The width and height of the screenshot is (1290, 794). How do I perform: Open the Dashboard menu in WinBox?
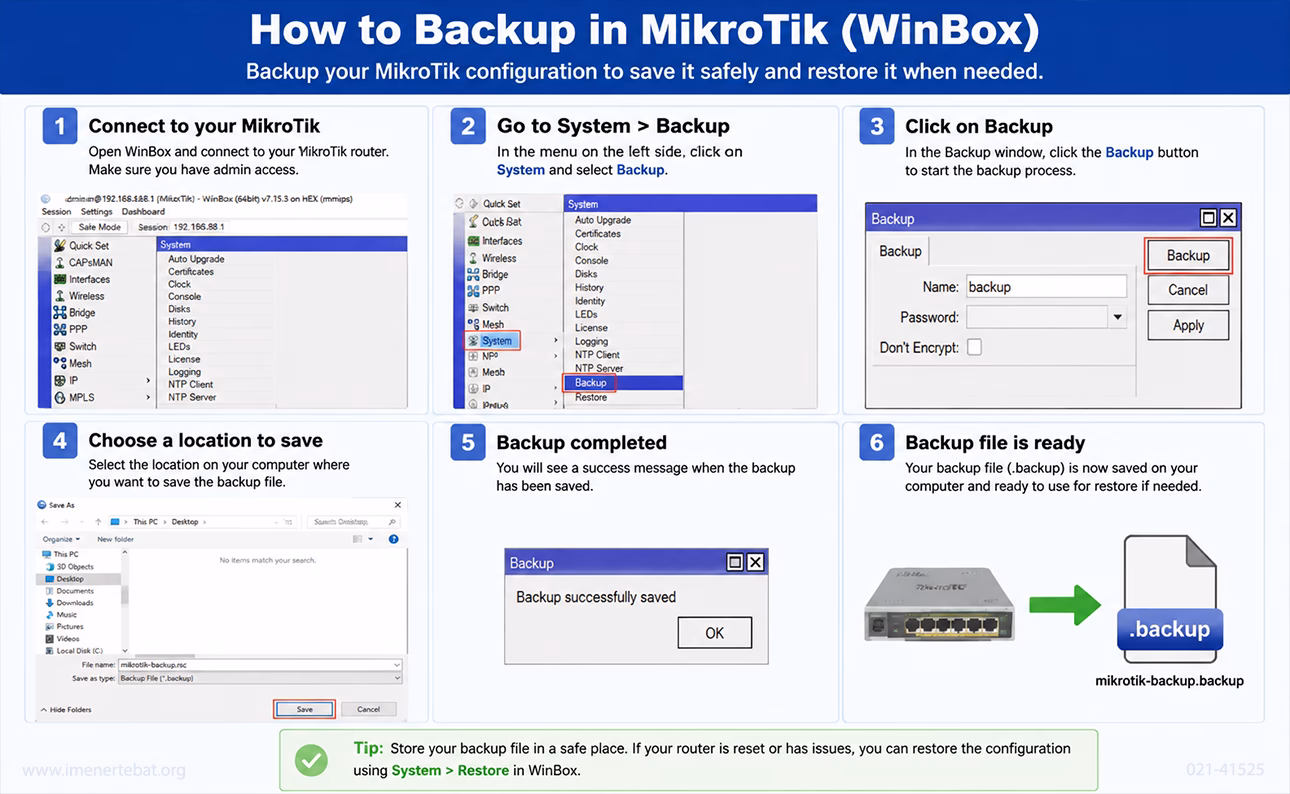click(143, 212)
